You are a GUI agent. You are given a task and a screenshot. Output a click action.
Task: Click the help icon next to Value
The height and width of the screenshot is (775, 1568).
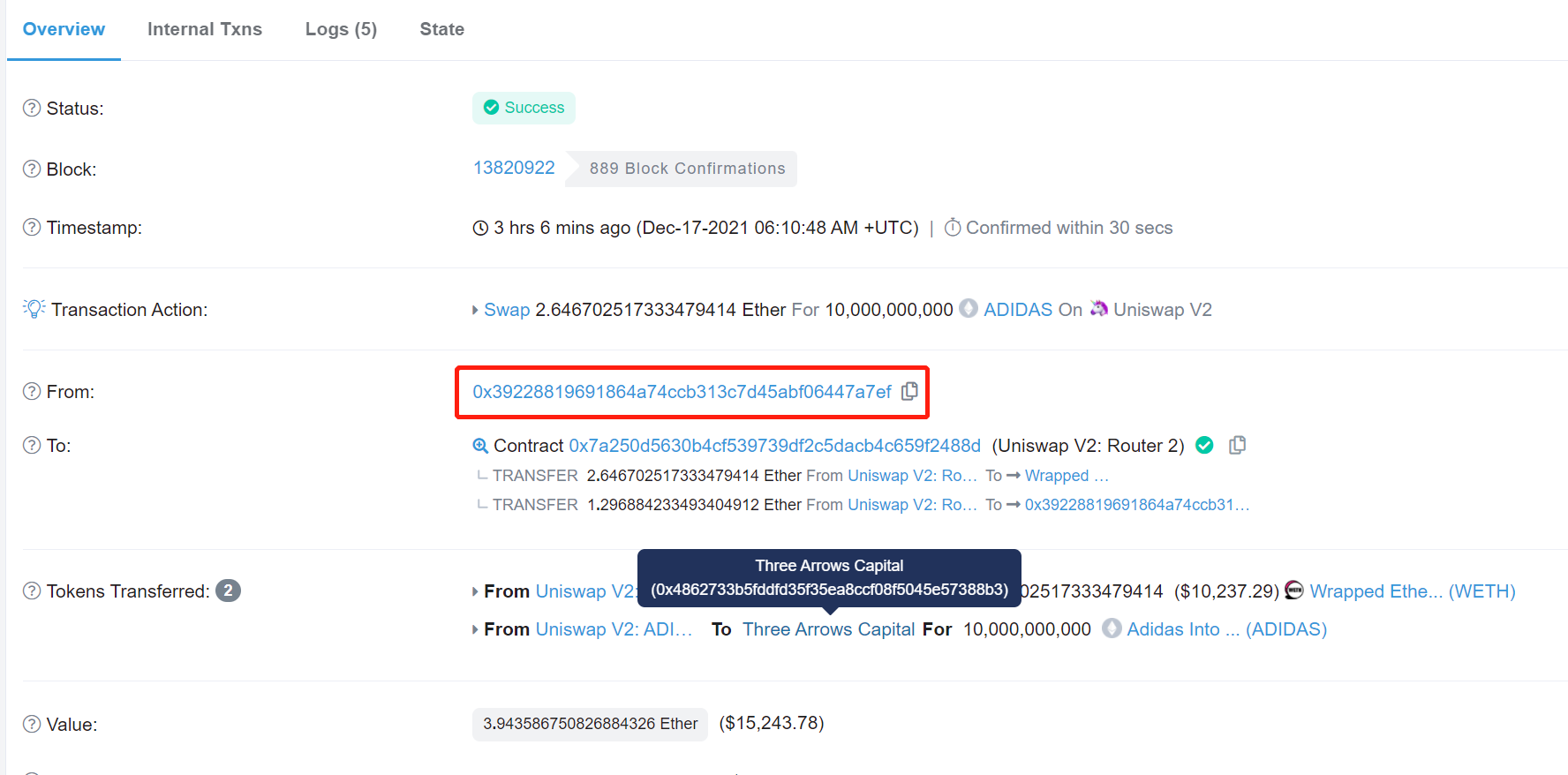click(x=32, y=724)
